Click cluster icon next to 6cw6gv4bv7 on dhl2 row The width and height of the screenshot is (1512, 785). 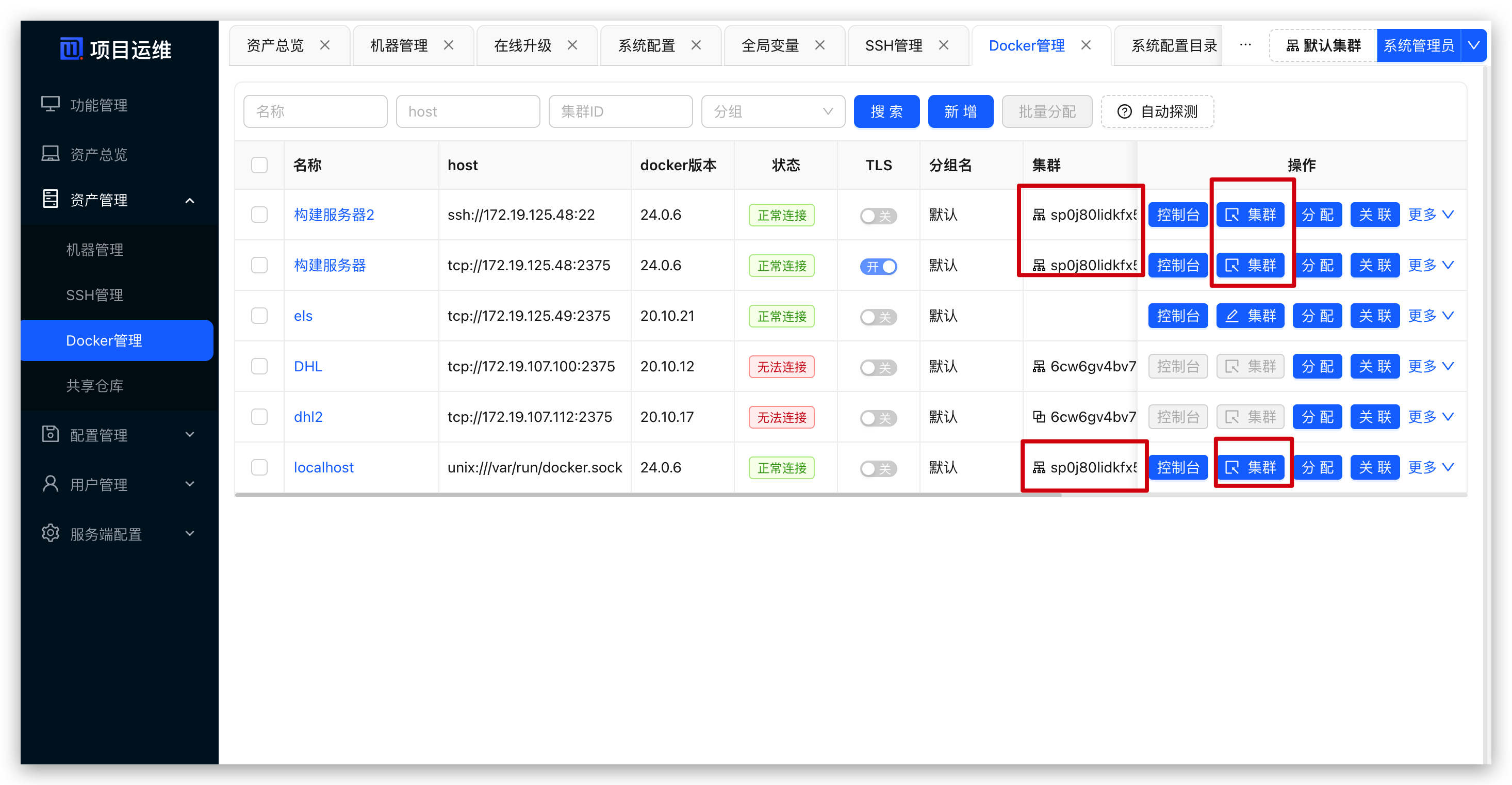point(1038,417)
